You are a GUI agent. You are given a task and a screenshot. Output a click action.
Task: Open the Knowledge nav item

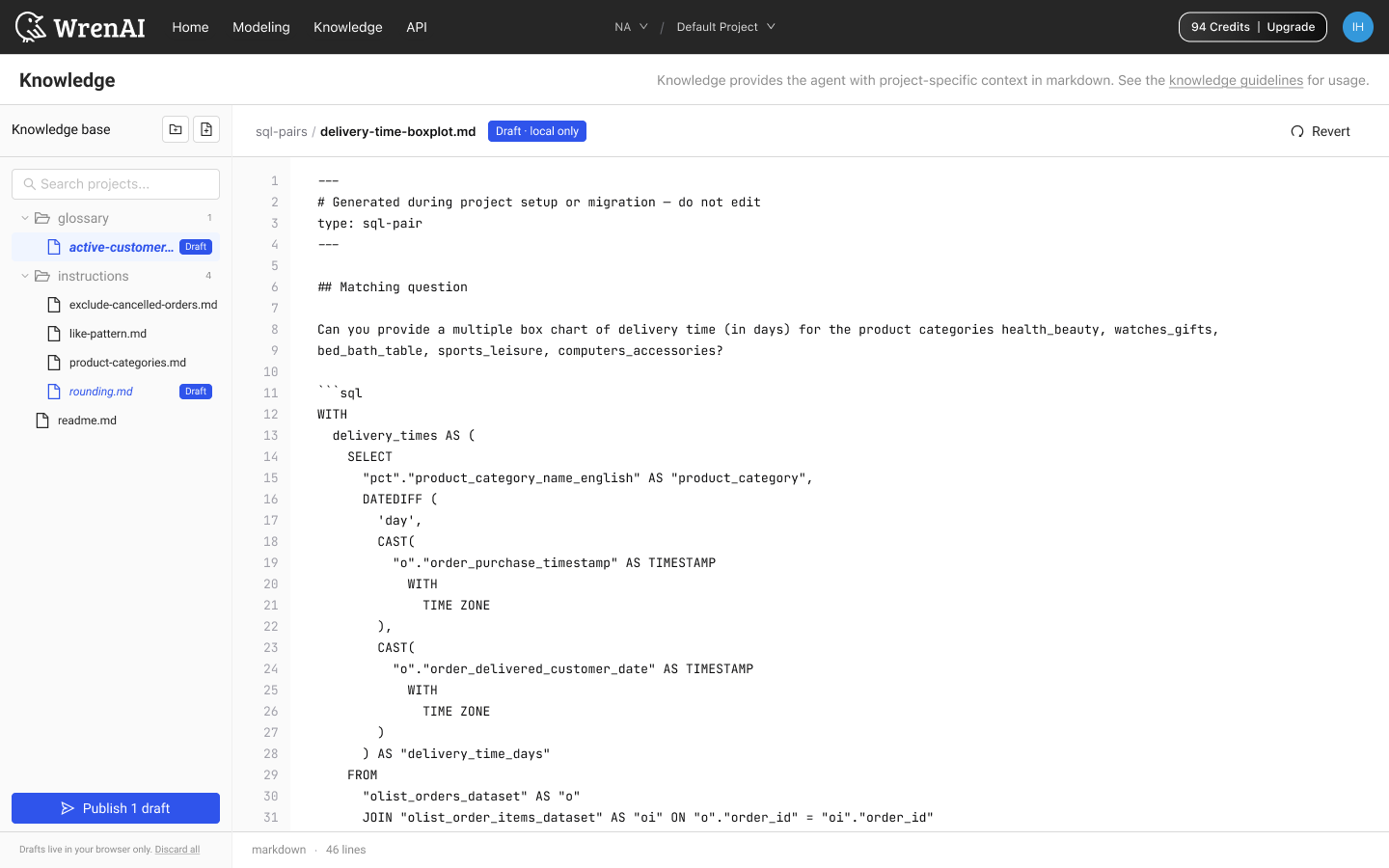pos(348,27)
